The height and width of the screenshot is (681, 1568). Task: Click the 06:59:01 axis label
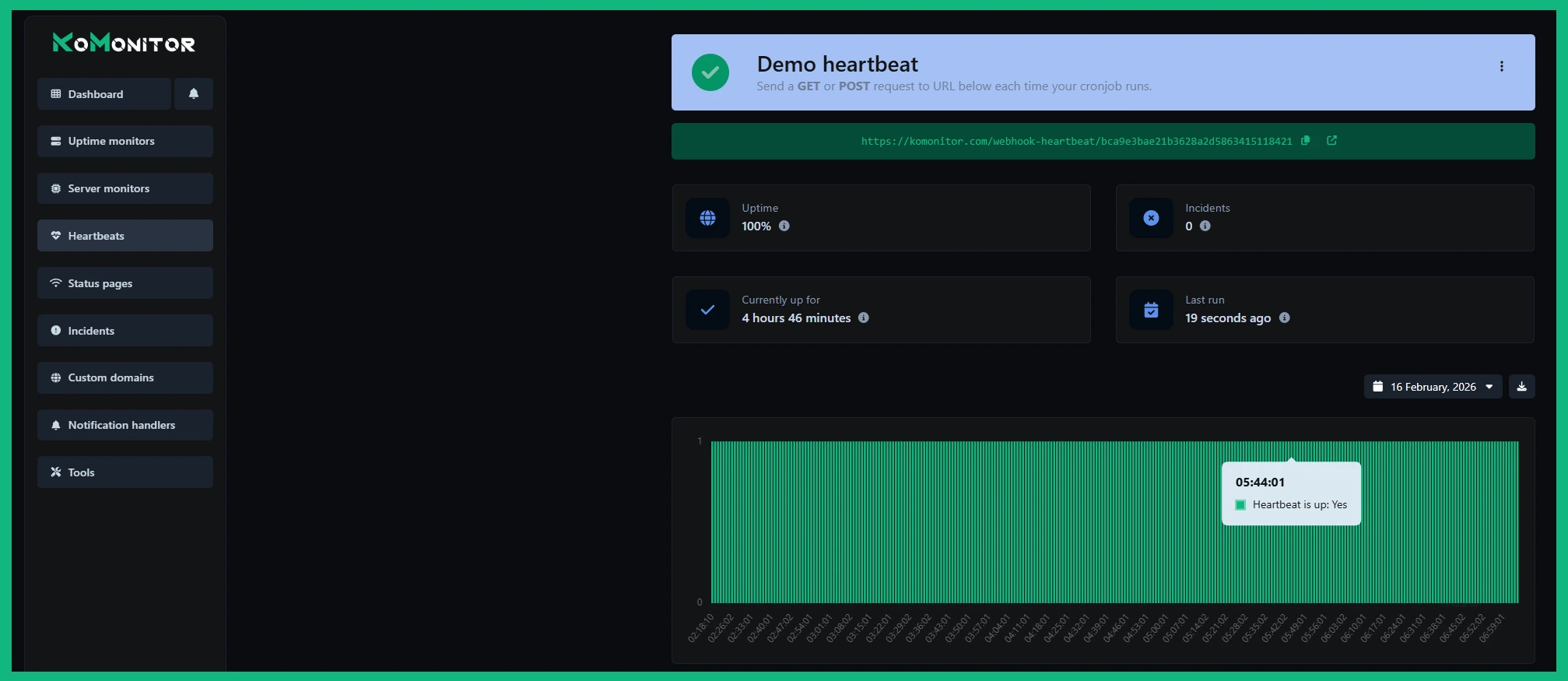pos(1492,628)
